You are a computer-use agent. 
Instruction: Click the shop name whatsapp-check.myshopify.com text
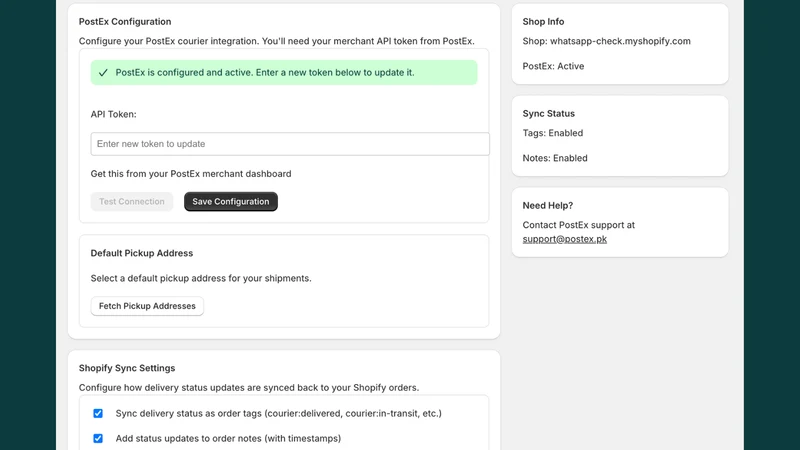pyautogui.click(x=620, y=41)
